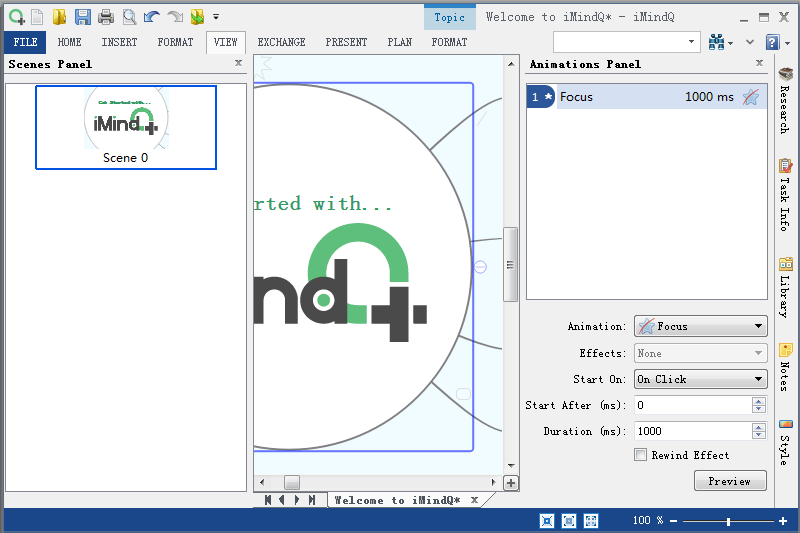Image resolution: width=800 pixels, height=533 pixels.
Task: Open a file via yellow folder icon
Action: [59, 17]
